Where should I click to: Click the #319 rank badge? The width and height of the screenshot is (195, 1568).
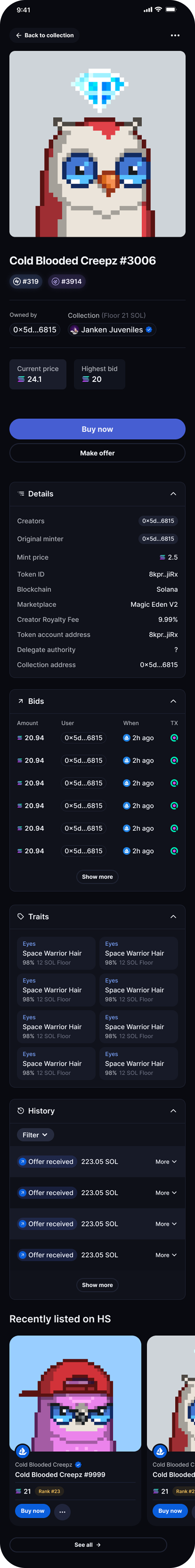pyautogui.click(x=26, y=281)
